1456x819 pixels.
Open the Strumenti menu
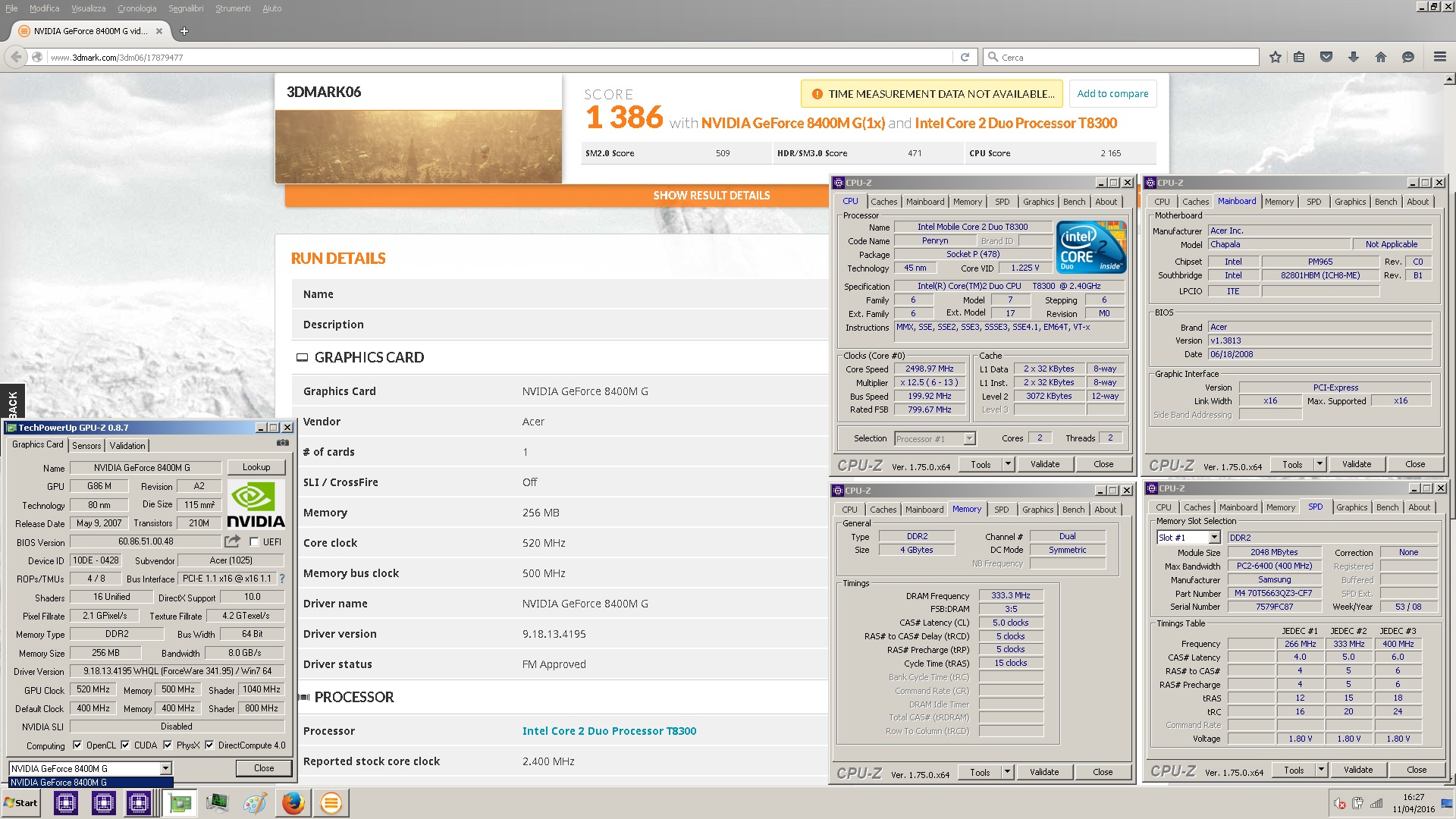233,8
